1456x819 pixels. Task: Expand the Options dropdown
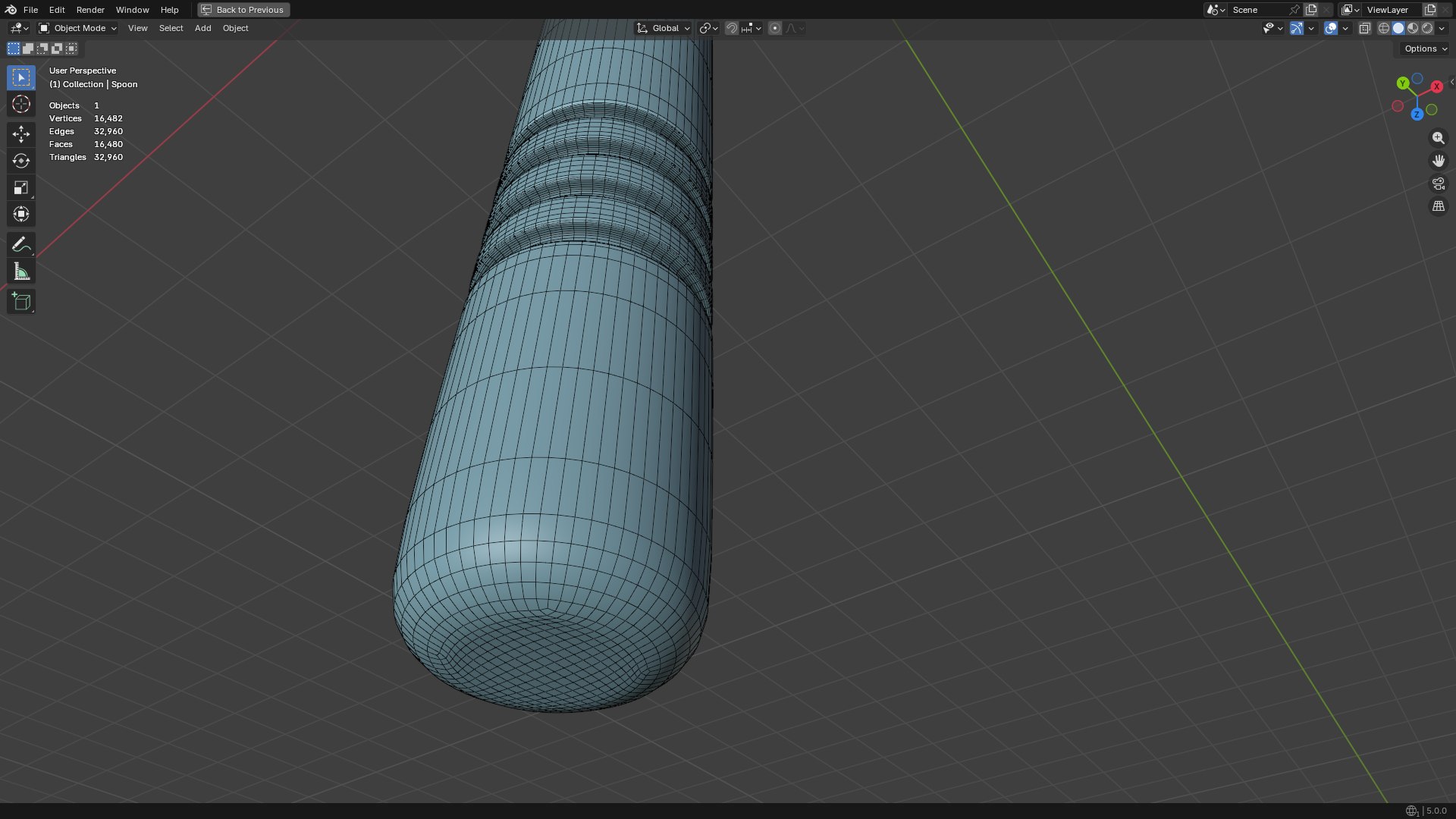click(x=1425, y=49)
